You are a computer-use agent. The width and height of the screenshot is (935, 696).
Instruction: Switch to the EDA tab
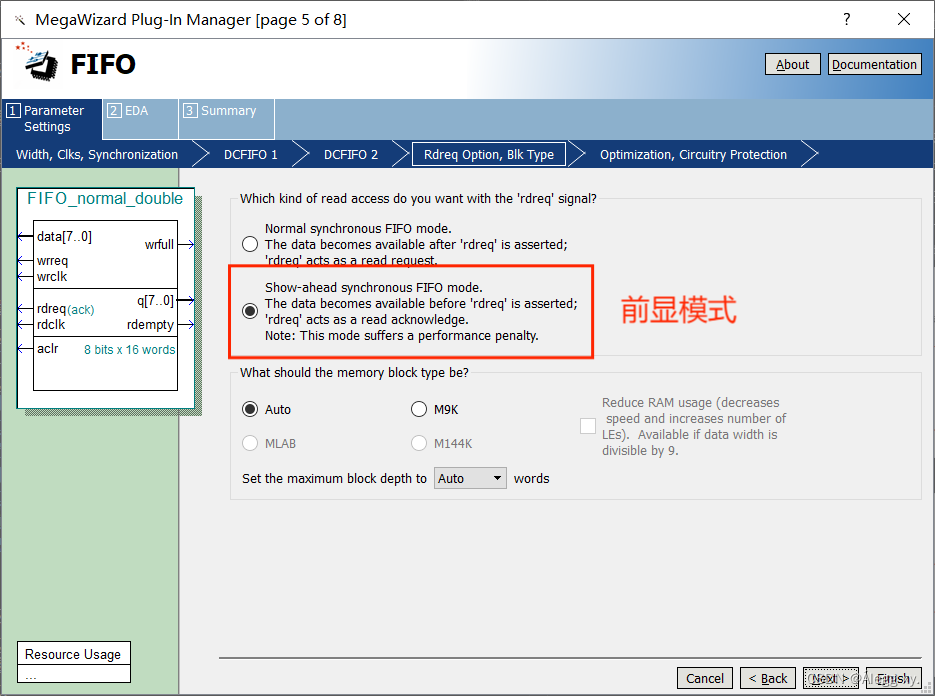[x=141, y=119]
